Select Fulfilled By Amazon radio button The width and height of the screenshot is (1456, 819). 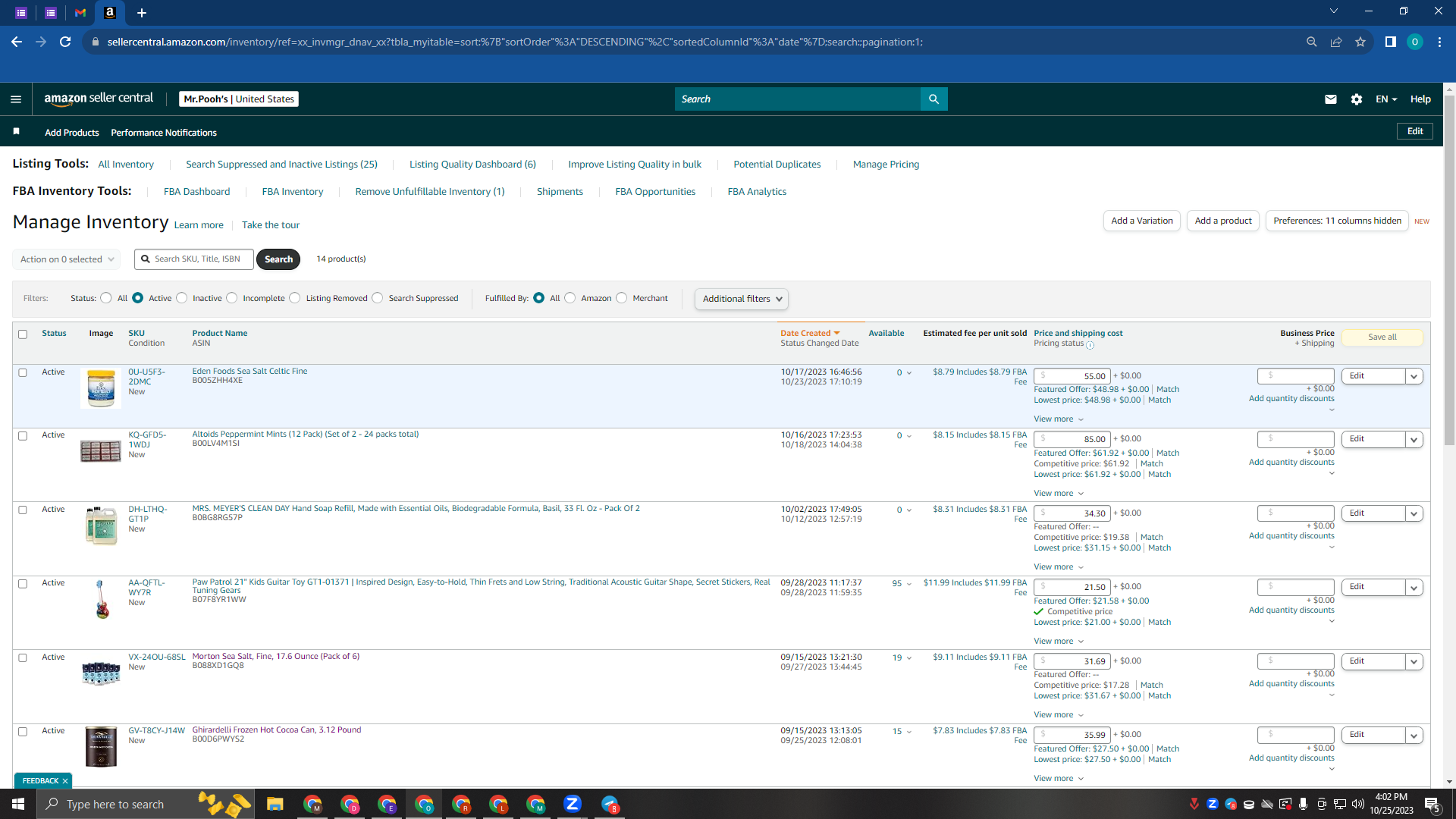pyautogui.click(x=570, y=298)
